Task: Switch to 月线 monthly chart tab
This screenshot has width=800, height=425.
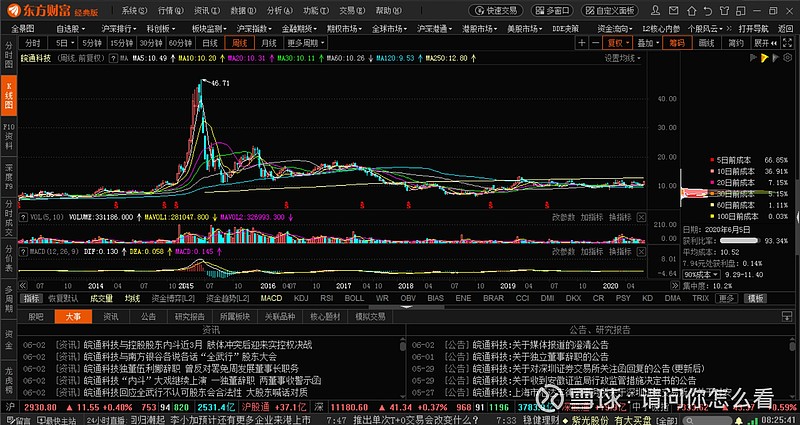Action: (x=268, y=43)
